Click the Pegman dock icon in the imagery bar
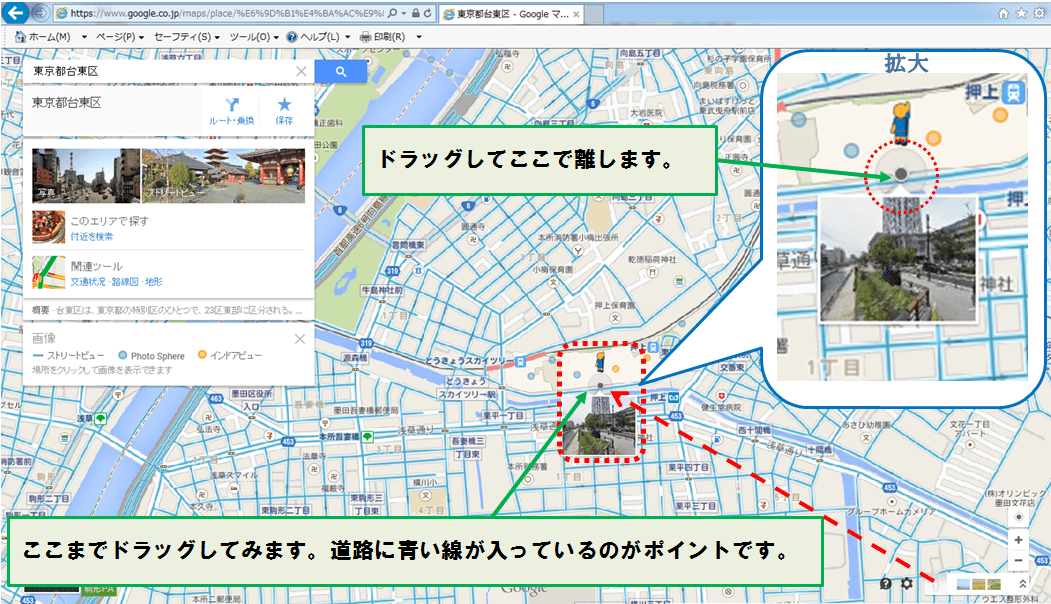The image size is (1051, 604). (x=936, y=584)
